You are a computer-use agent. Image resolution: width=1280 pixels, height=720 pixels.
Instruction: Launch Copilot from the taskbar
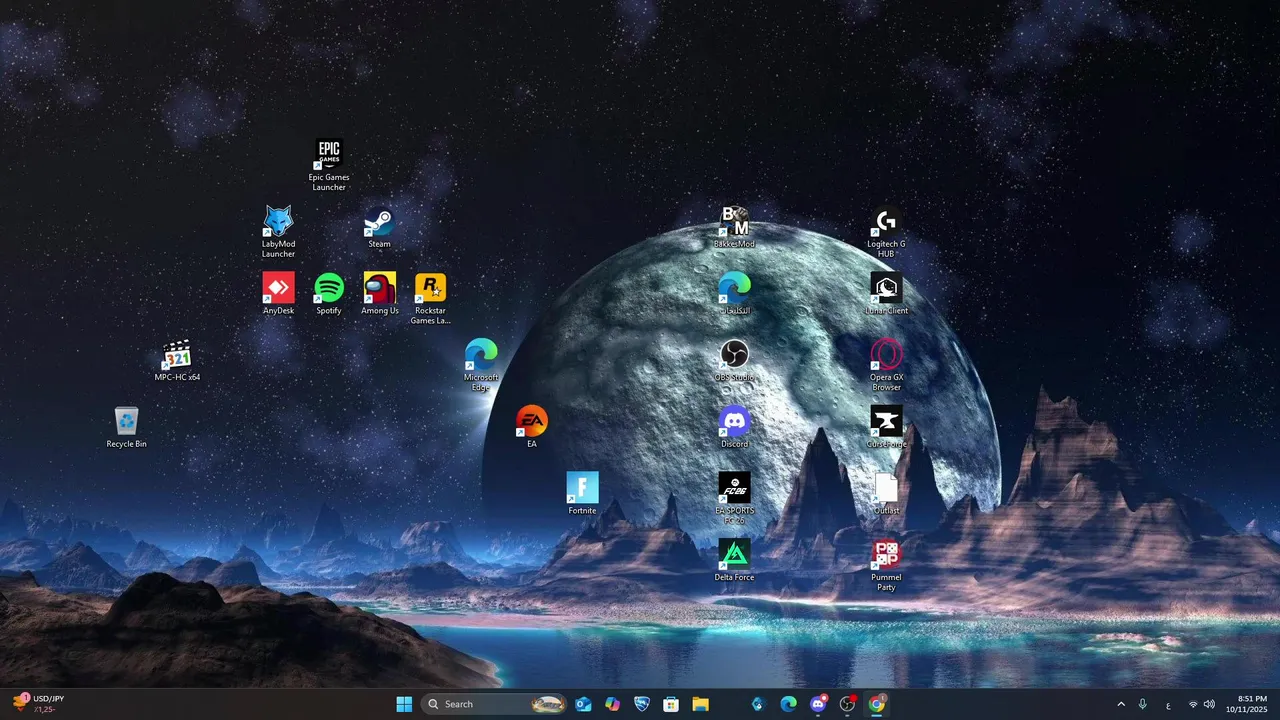[612, 704]
